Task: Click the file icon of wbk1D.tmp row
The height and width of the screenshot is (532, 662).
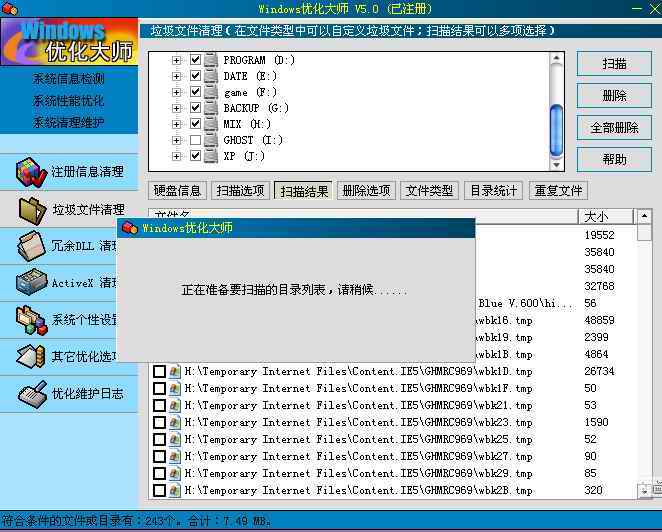Action: point(174,372)
